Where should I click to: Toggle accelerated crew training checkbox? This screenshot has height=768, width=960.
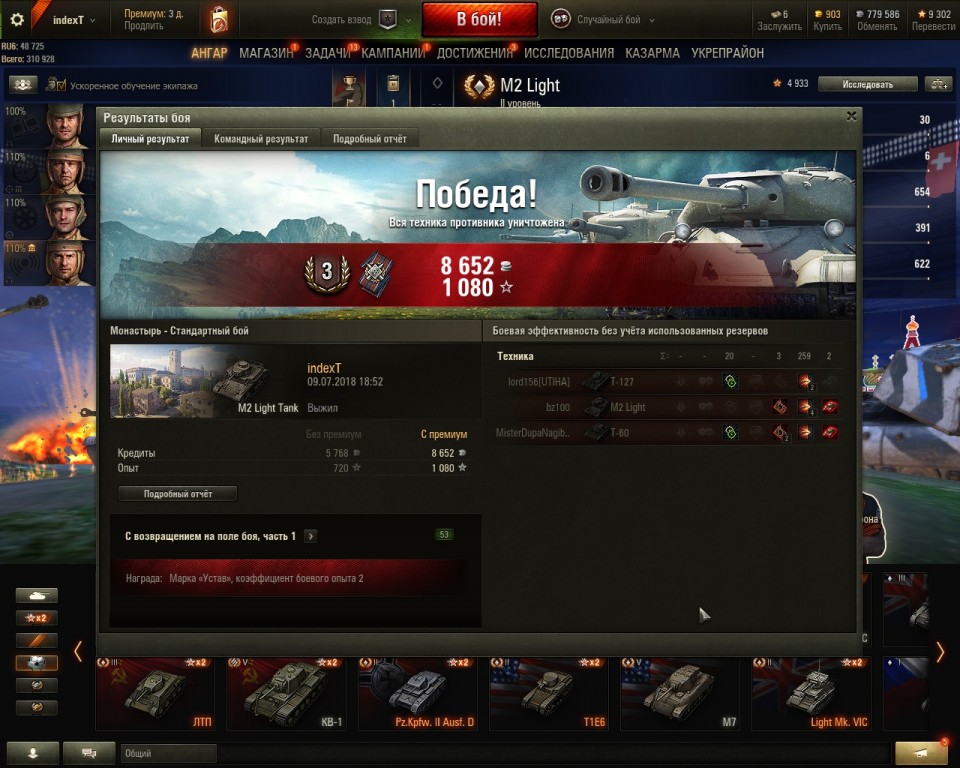(x=61, y=85)
